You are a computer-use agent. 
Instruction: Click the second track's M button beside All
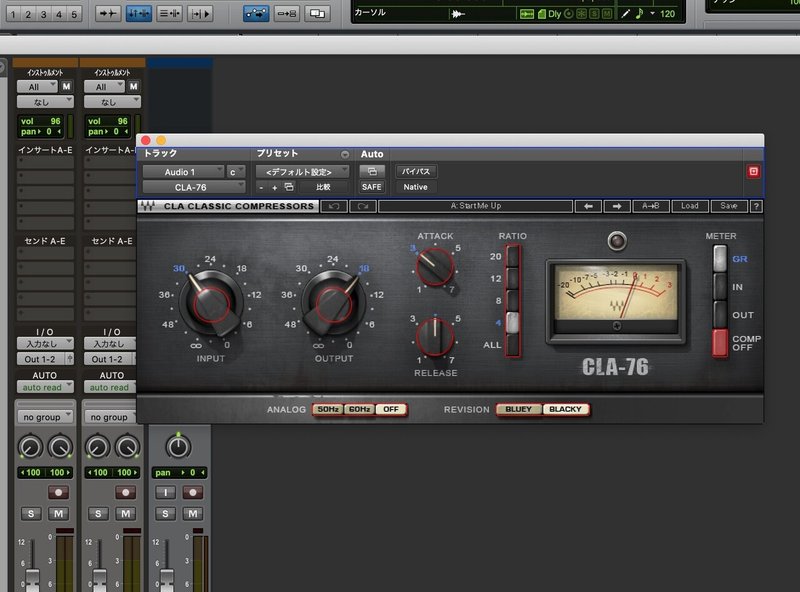(133, 87)
